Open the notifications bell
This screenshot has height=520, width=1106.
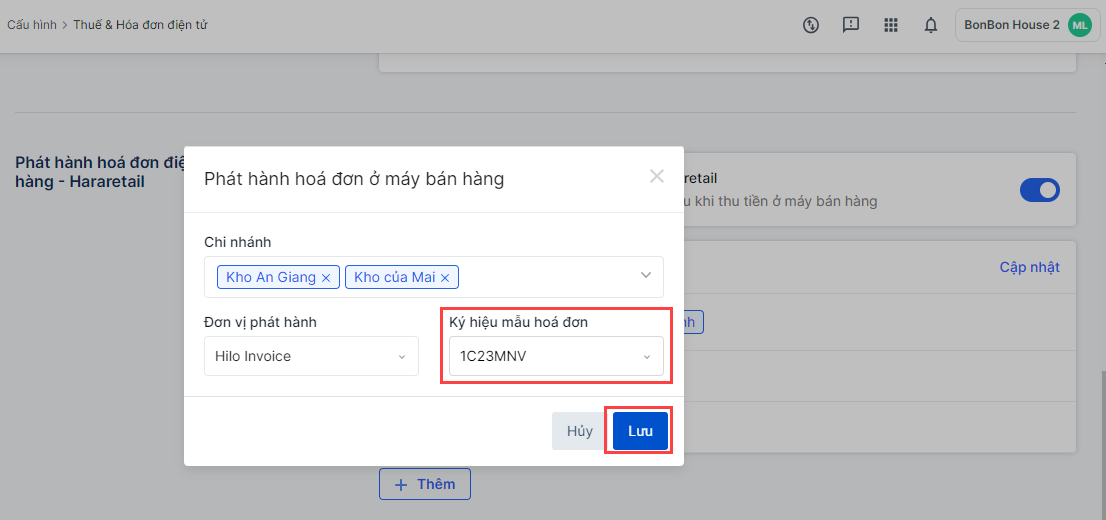[x=931, y=25]
